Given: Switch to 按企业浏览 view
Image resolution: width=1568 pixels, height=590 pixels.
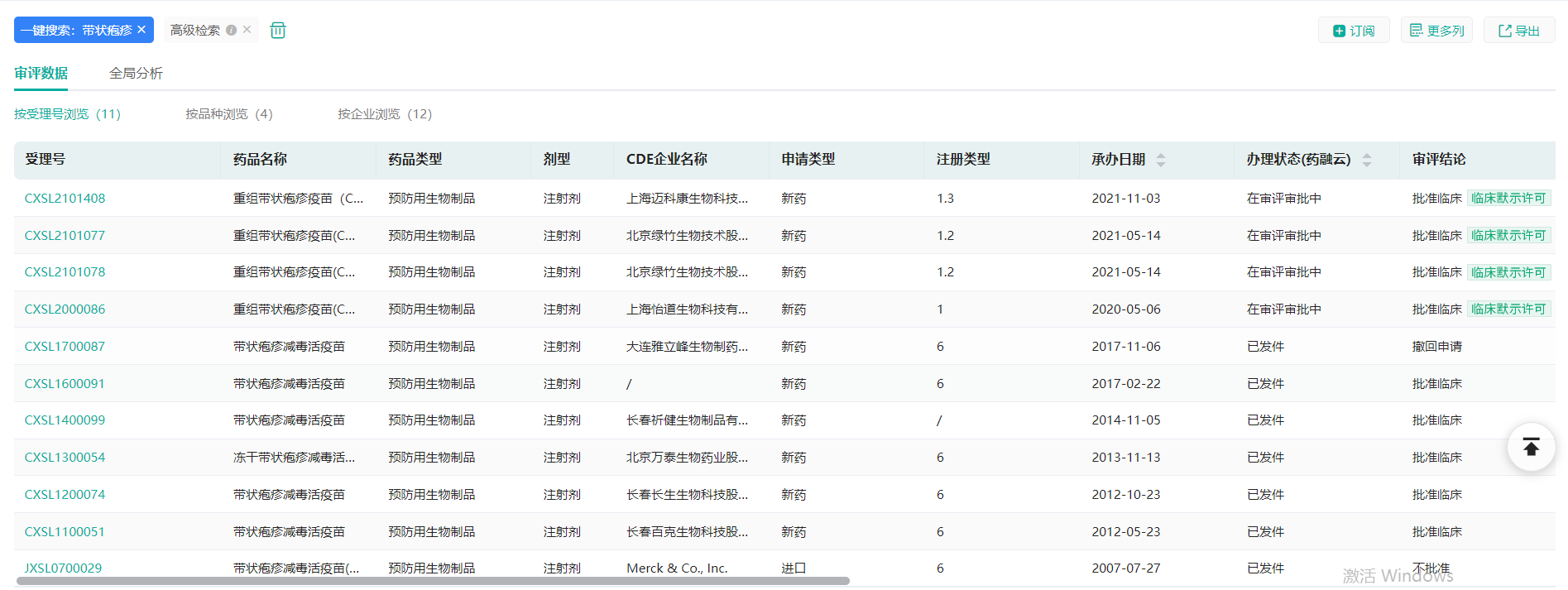Looking at the screenshot, I should pyautogui.click(x=384, y=114).
